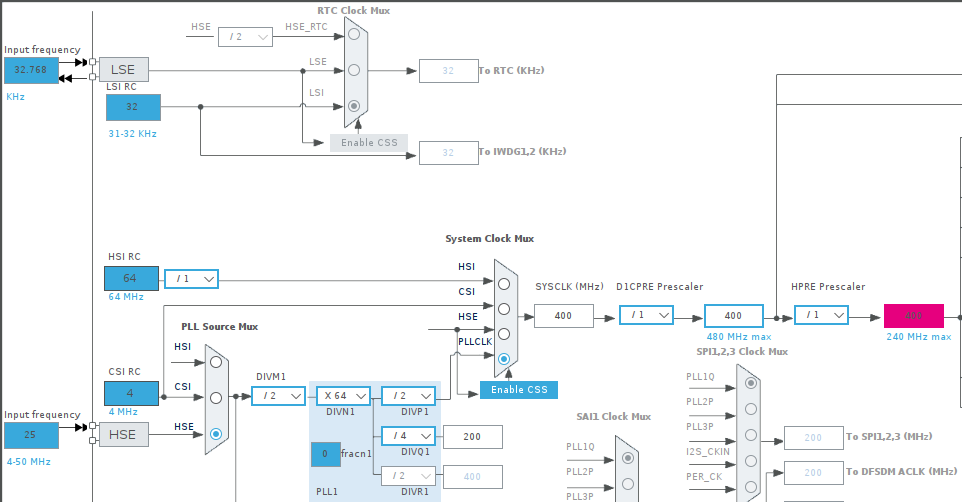Choose CSI as System Clock source
962x502 pixels.
pyautogui.click(x=504, y=309)
